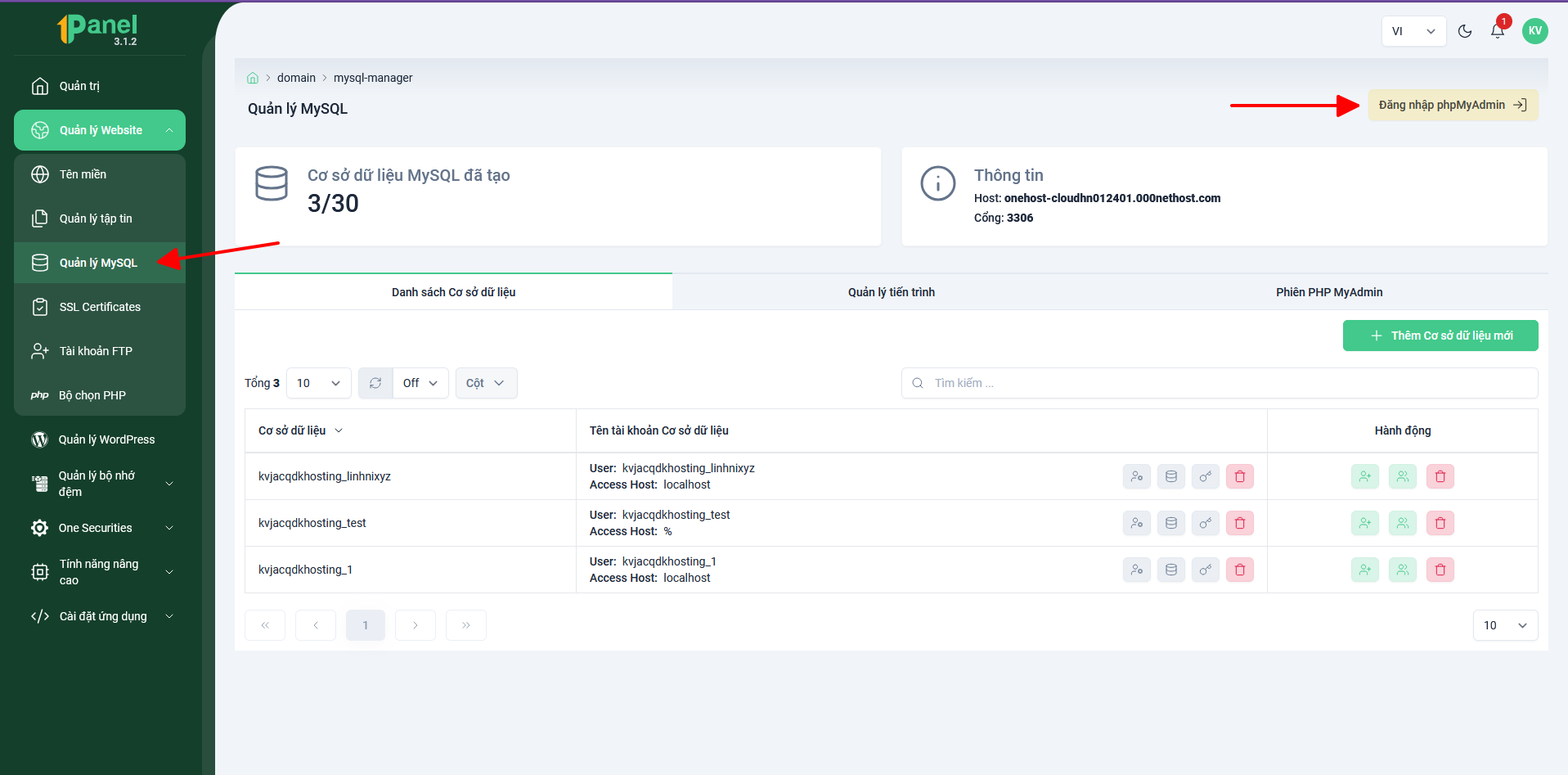Screen dimensions: 1568x775
Task: Expand One Securities in the sidebar
Action: (x=100, y=528)
